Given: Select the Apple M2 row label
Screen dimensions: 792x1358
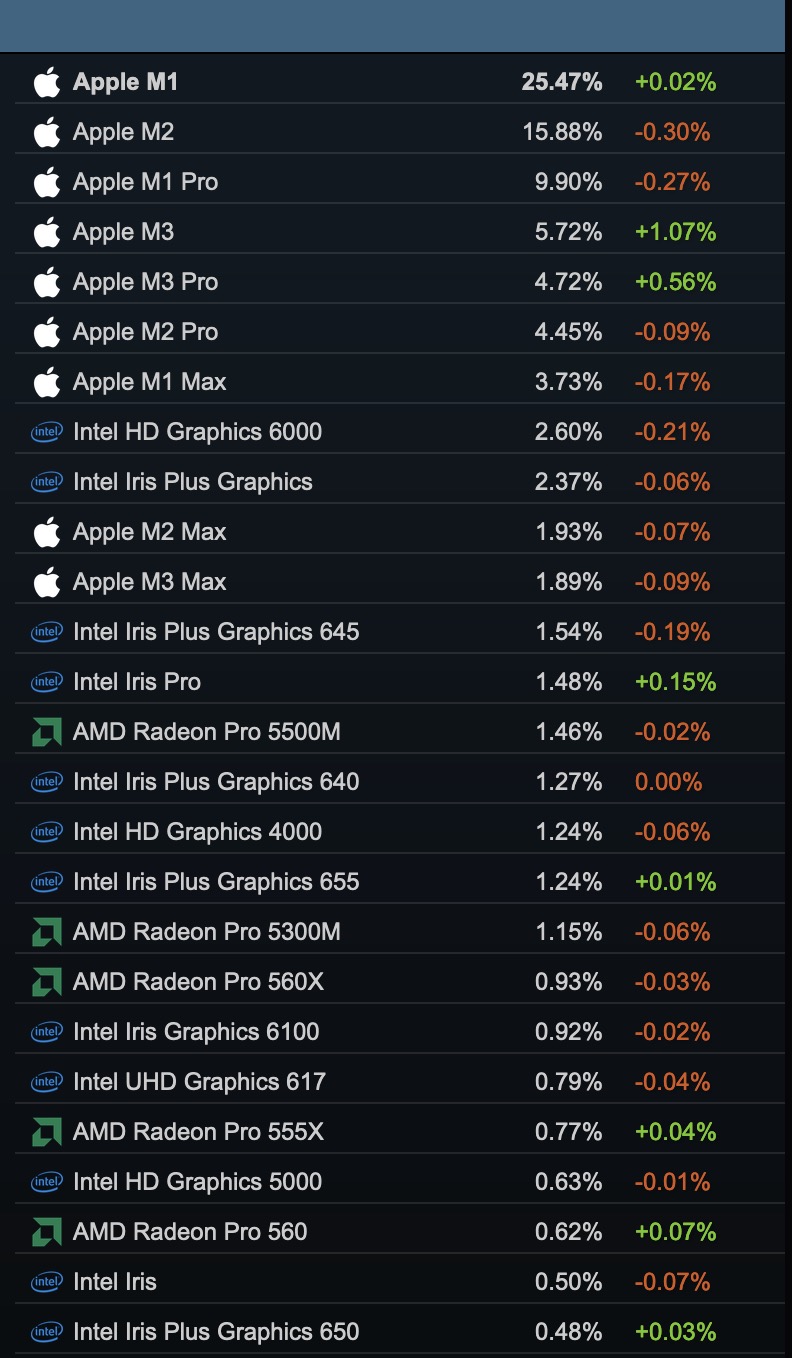Looking at the screenshot, I should [x=123, y=132].
